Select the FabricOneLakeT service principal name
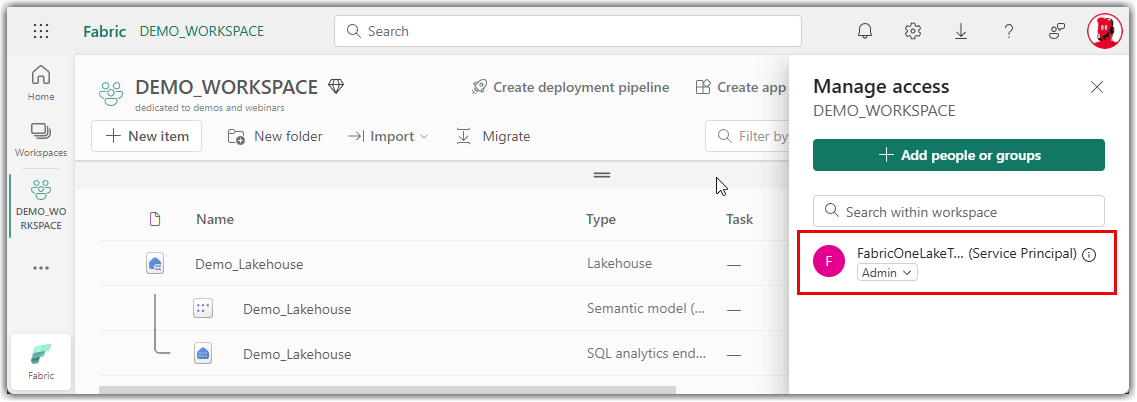Viewport: 1137px width, 402px height. (x=967, y=254)
